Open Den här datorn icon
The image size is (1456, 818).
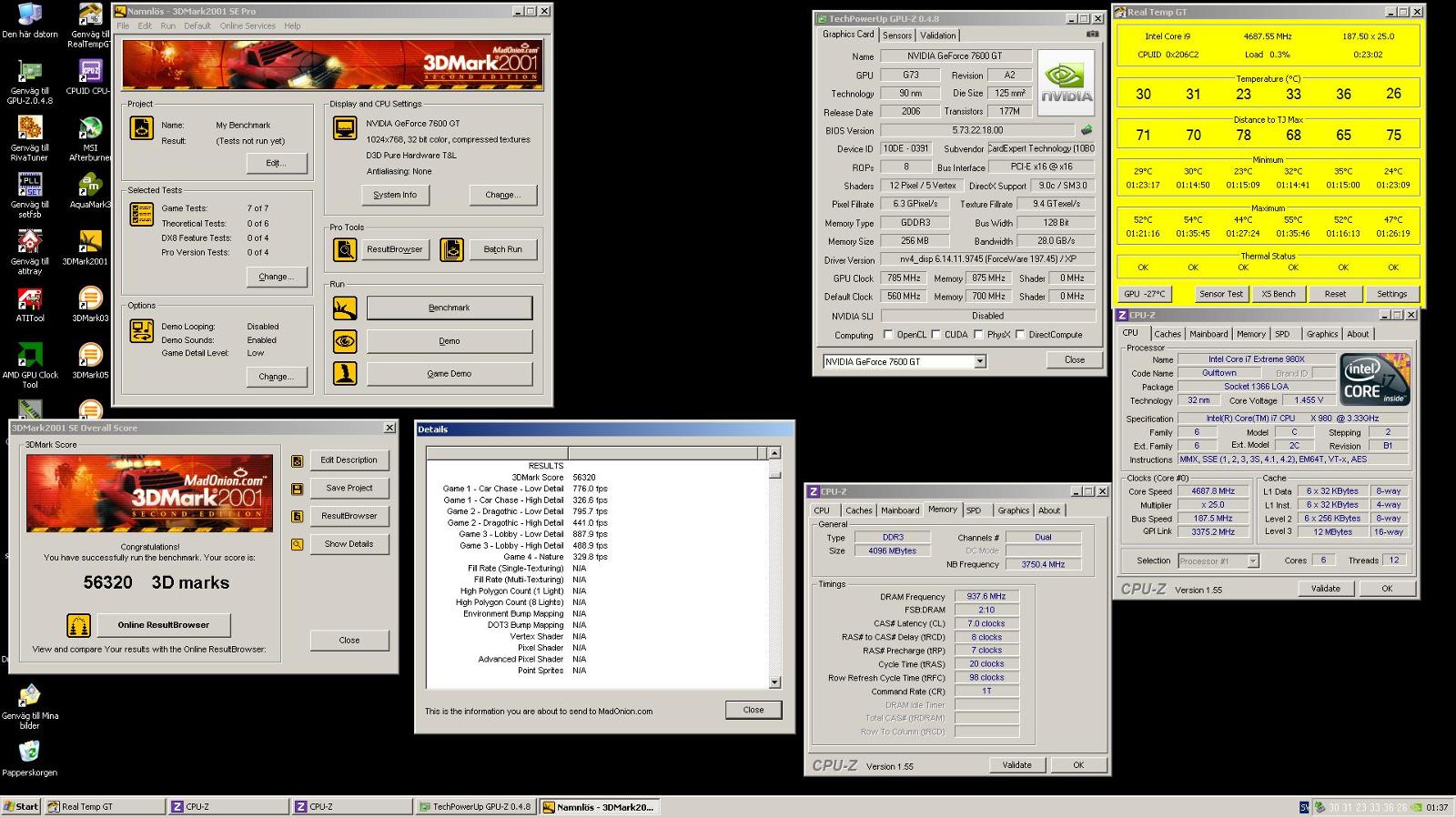[x=29, y=21]
